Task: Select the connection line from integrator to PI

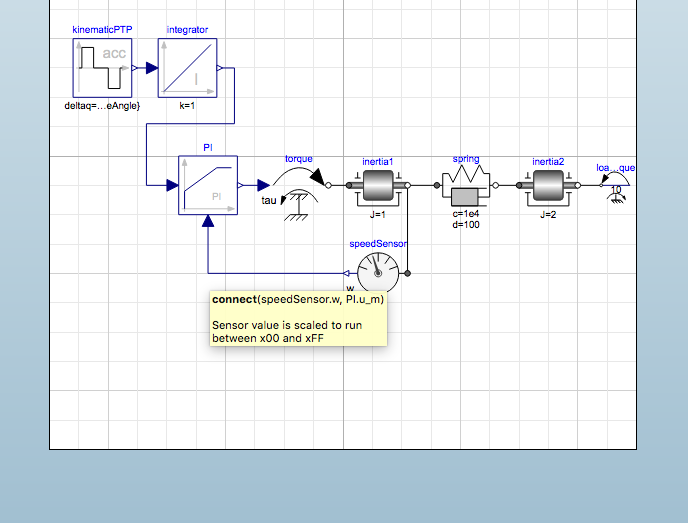Action: [x=190, y=124]
